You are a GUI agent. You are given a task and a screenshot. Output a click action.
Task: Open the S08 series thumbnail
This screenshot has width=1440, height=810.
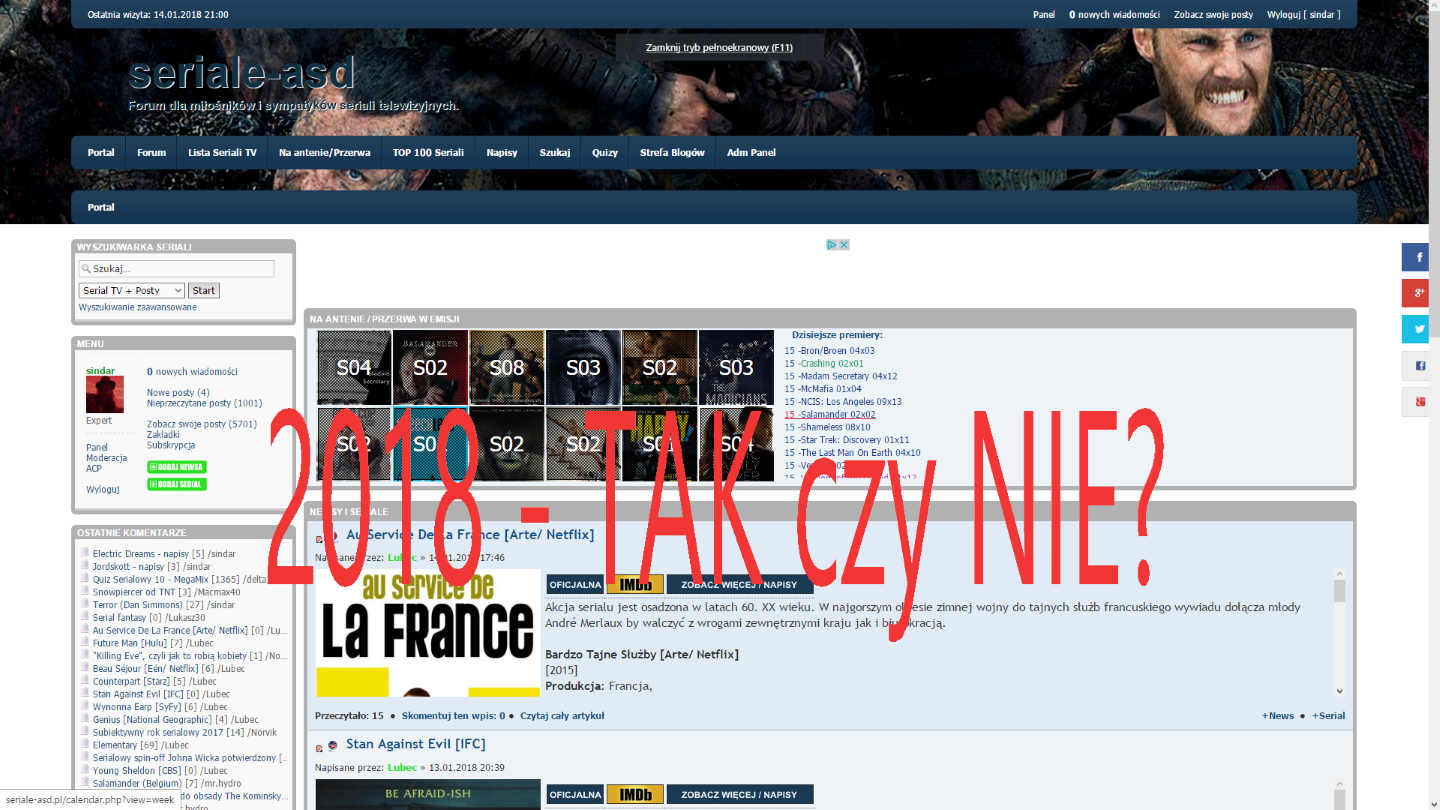pyautogui.click(x=507, y=367)
